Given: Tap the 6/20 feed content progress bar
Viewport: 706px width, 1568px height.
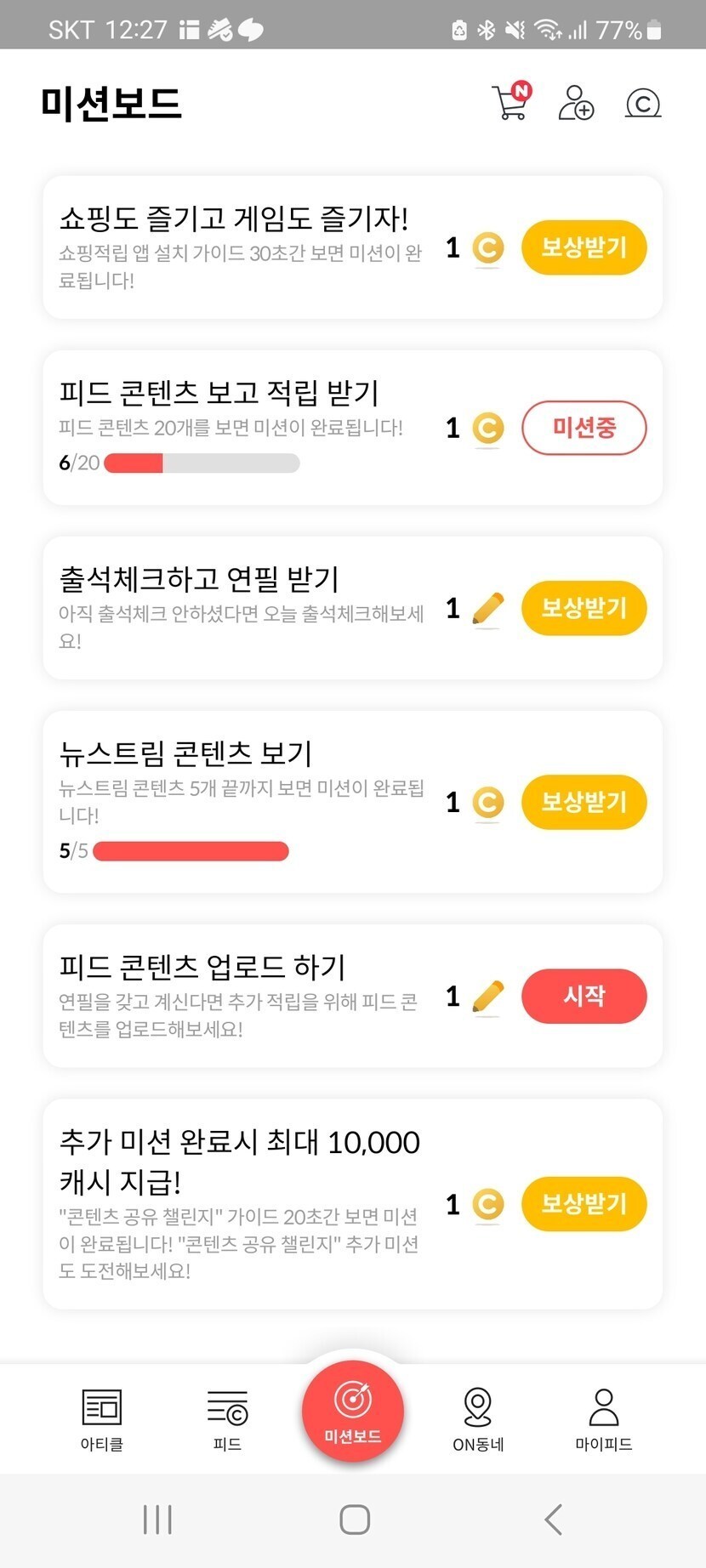Looking at the screenshot, I should coord(202,463).
